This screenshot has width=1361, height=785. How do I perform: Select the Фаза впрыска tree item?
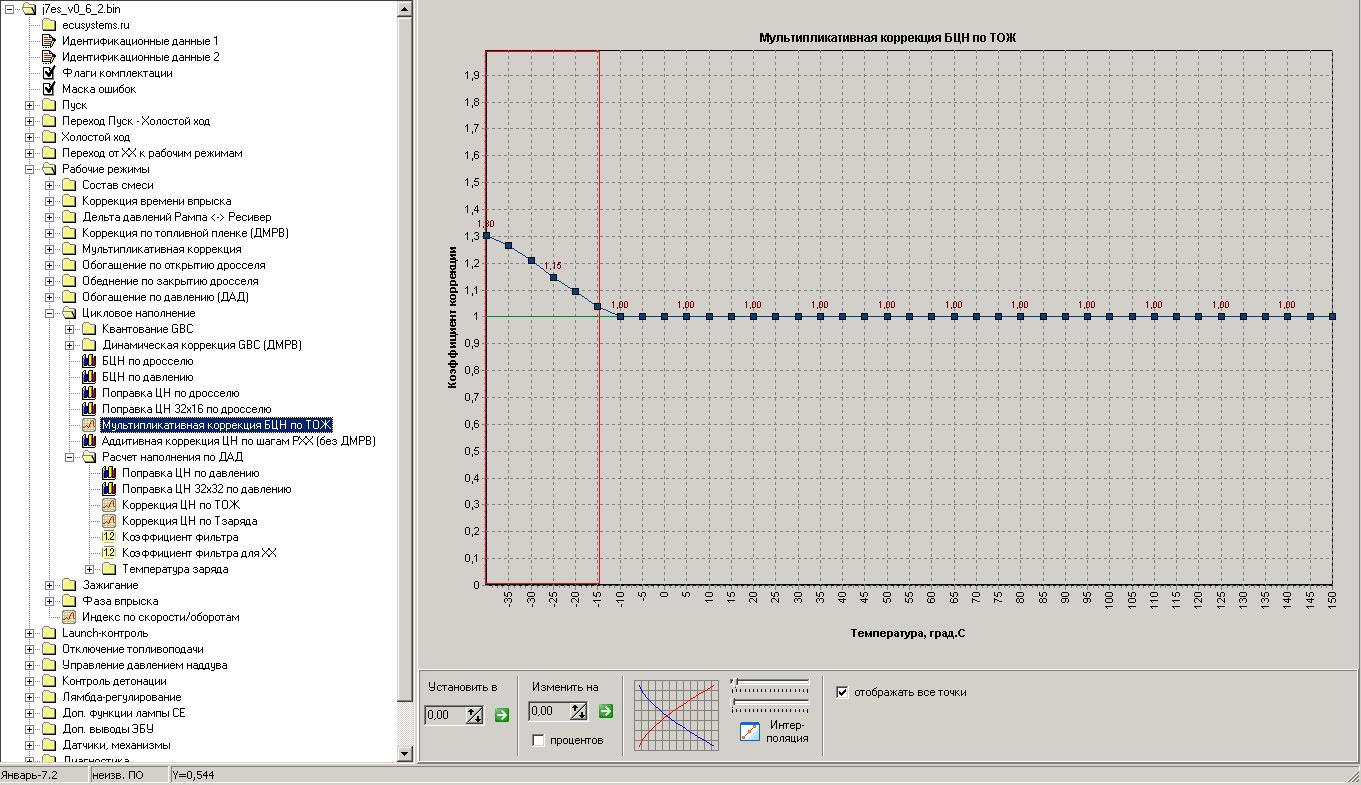pos(120,601)
